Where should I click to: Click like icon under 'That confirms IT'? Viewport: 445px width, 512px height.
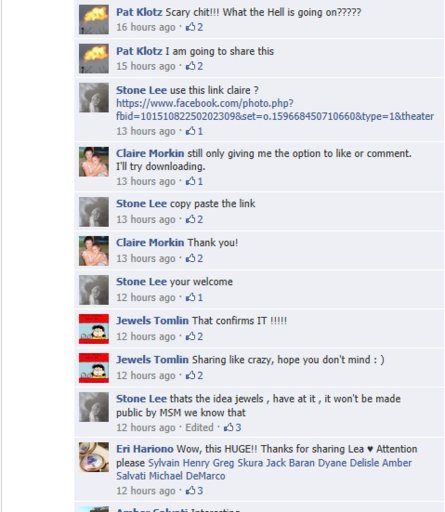coord(190,336)
